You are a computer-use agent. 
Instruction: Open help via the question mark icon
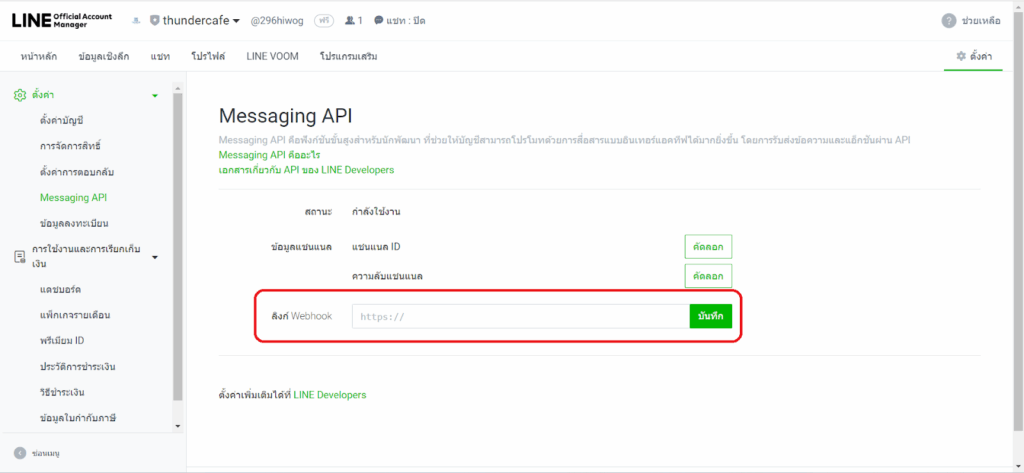948,21
